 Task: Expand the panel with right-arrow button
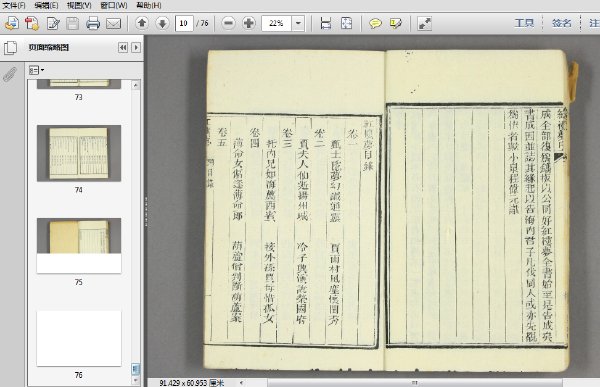point(136,47)
